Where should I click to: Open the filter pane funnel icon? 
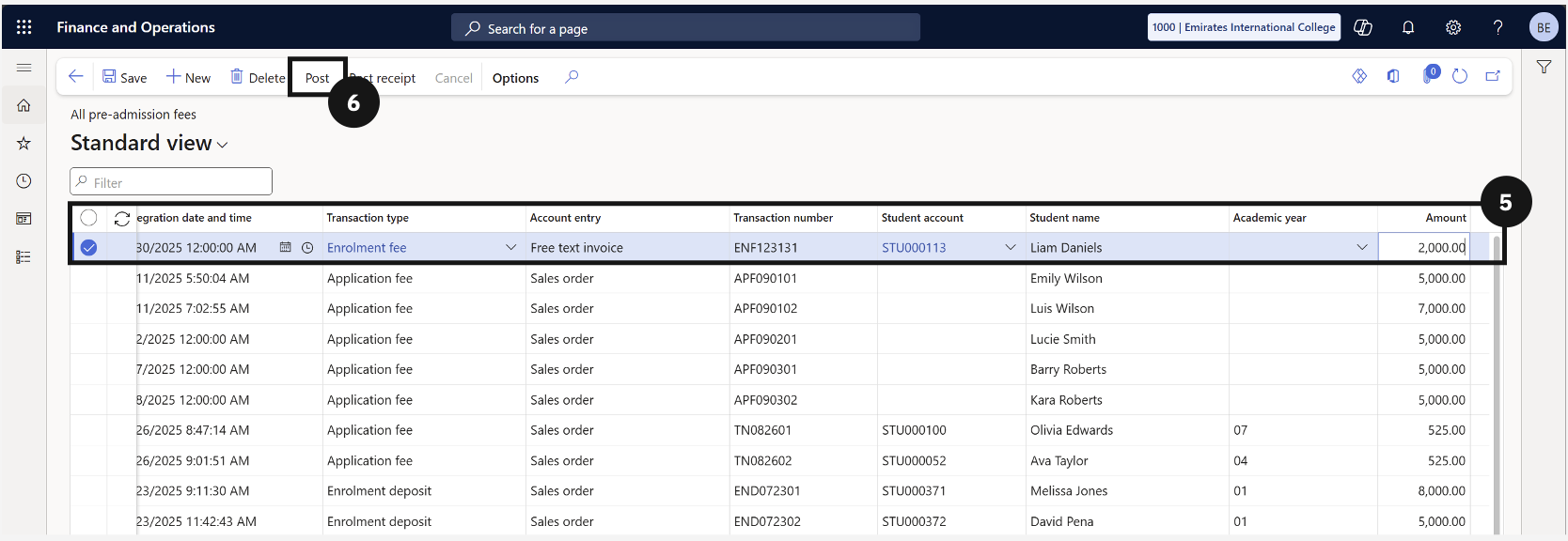point(1544,67)
